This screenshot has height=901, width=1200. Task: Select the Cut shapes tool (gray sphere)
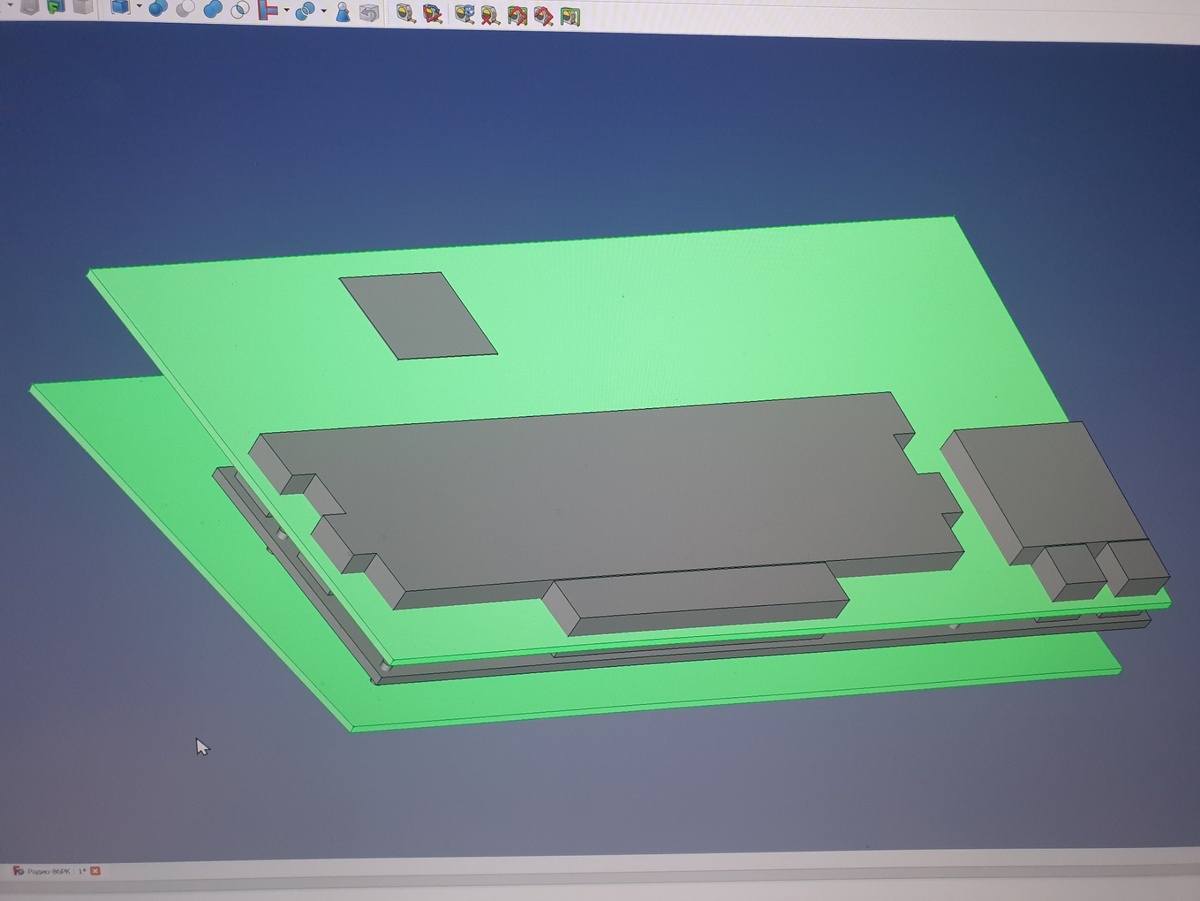click(186, 10)
